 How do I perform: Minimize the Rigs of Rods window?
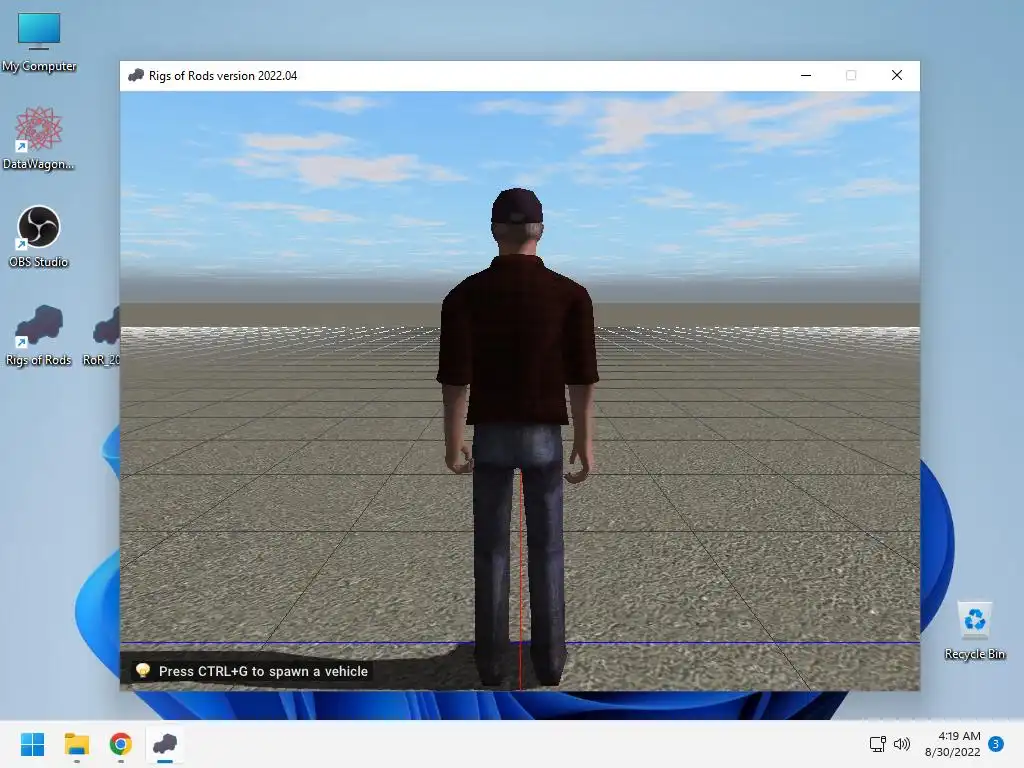coord(806,75)
